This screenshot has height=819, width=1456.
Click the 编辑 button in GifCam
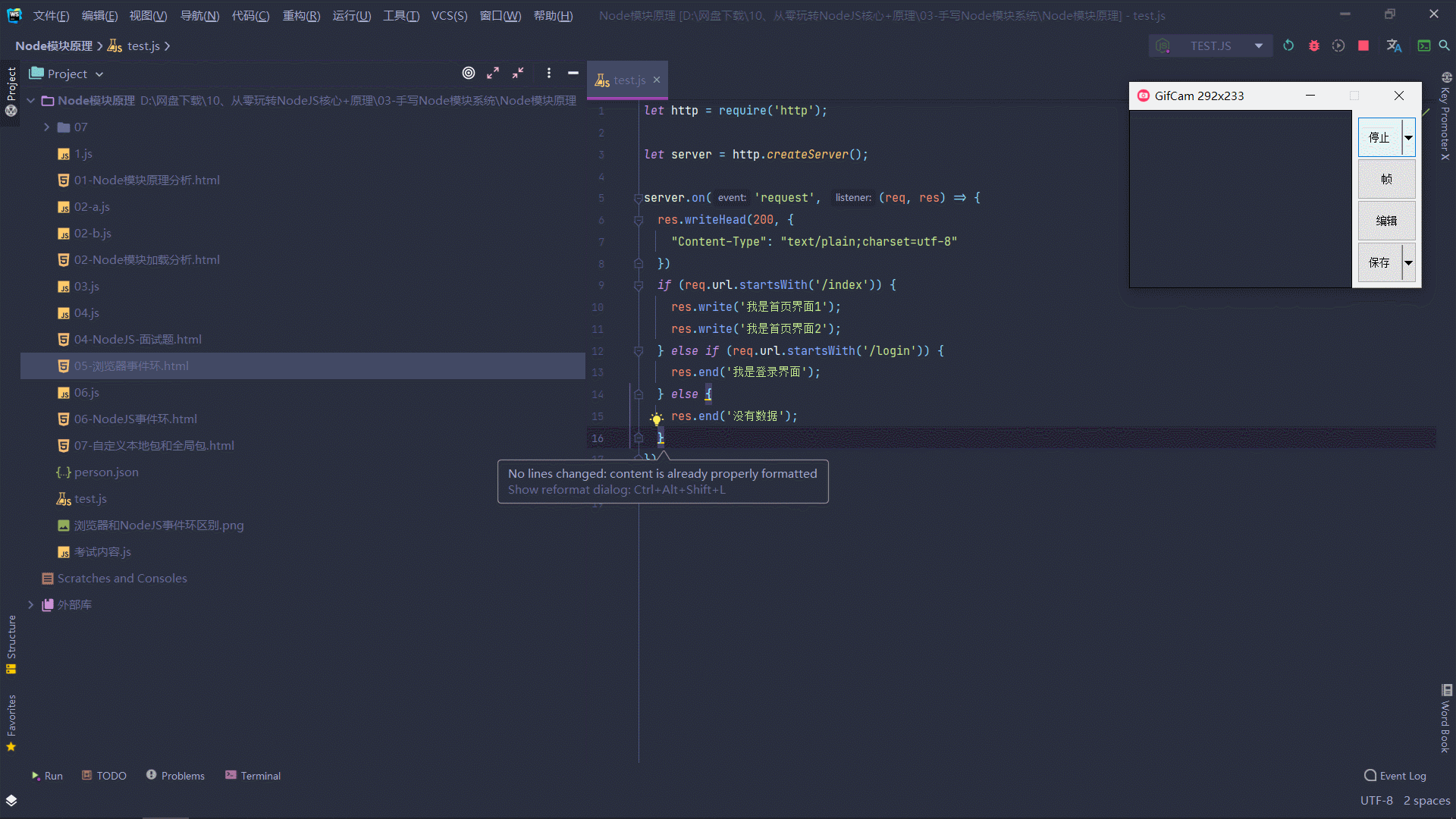(x=1385, y=221)
